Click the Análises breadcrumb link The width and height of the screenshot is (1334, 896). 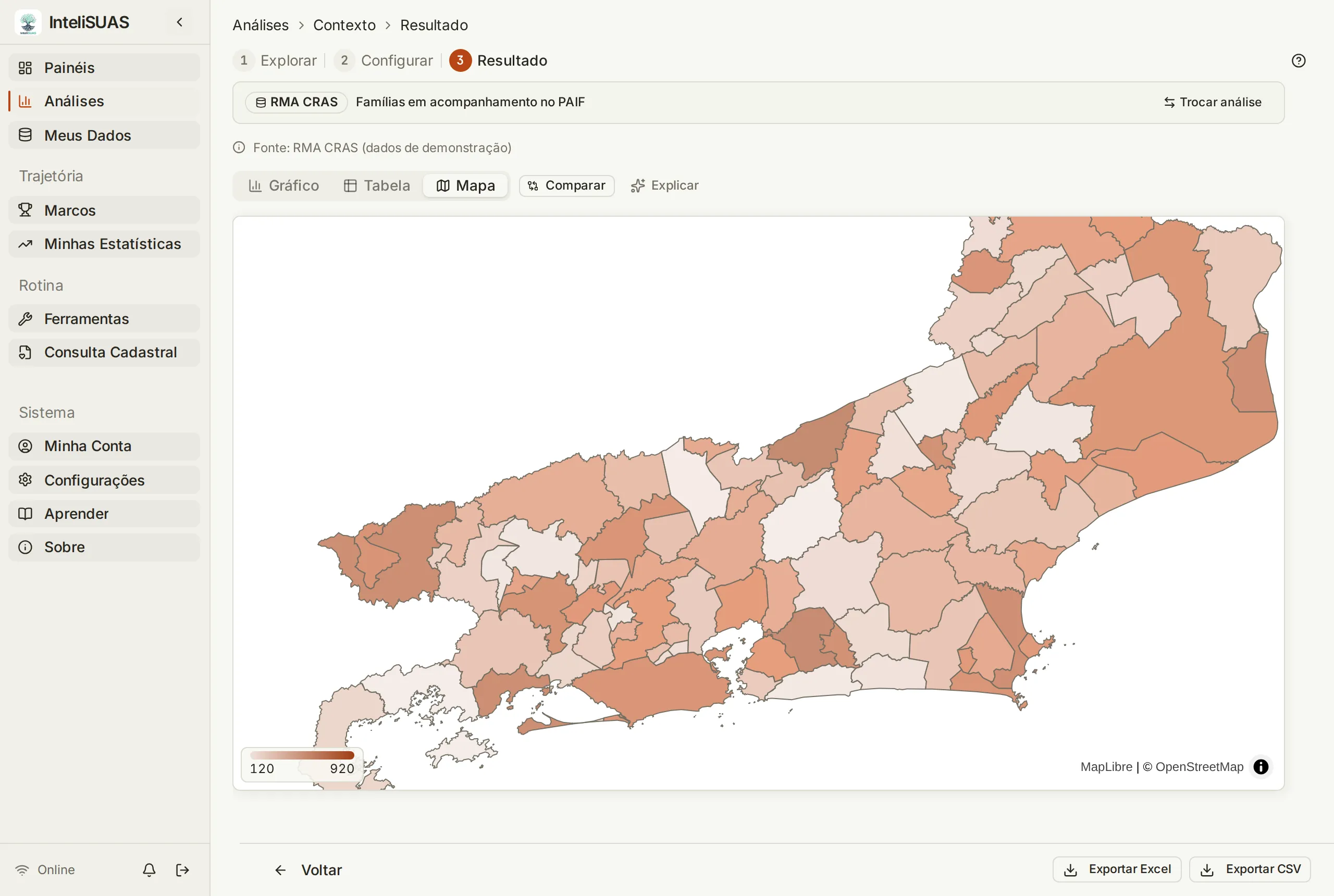[261, 25]
